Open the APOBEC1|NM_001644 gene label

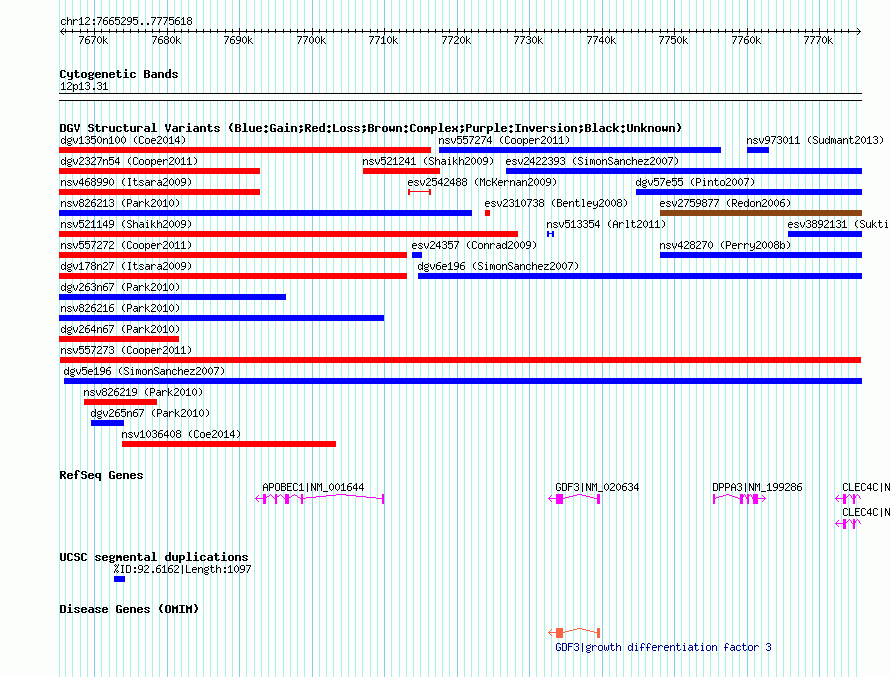point(313,487)
